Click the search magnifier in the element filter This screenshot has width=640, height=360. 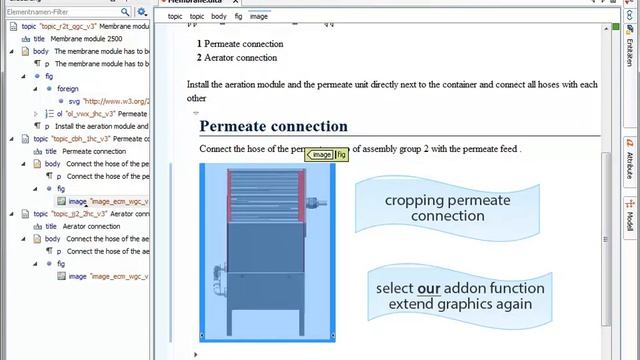click(x=125, y=12)
